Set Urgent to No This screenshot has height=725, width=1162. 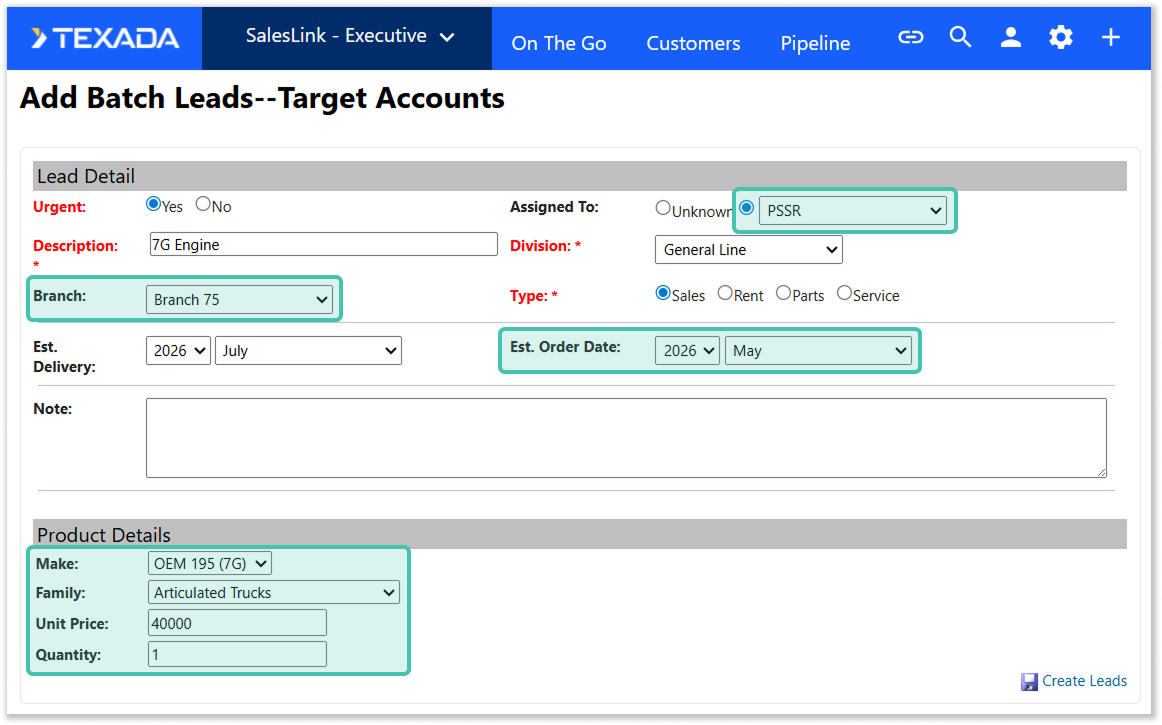pos(203,205)
